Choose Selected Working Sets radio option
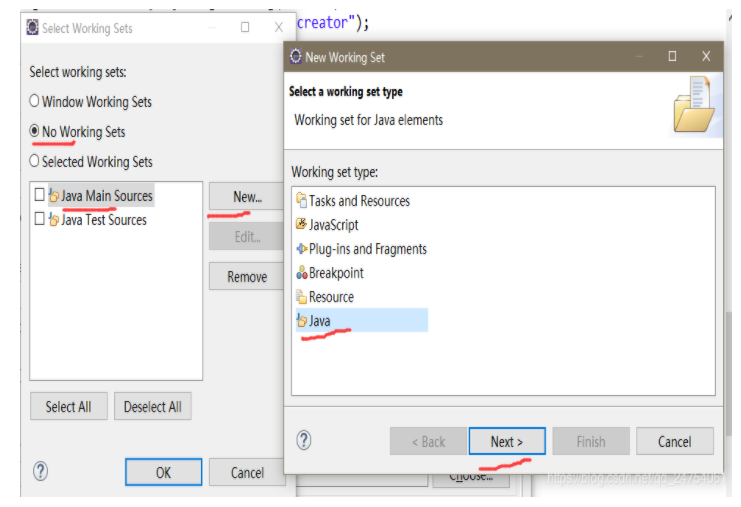 [x=34, y=161]
